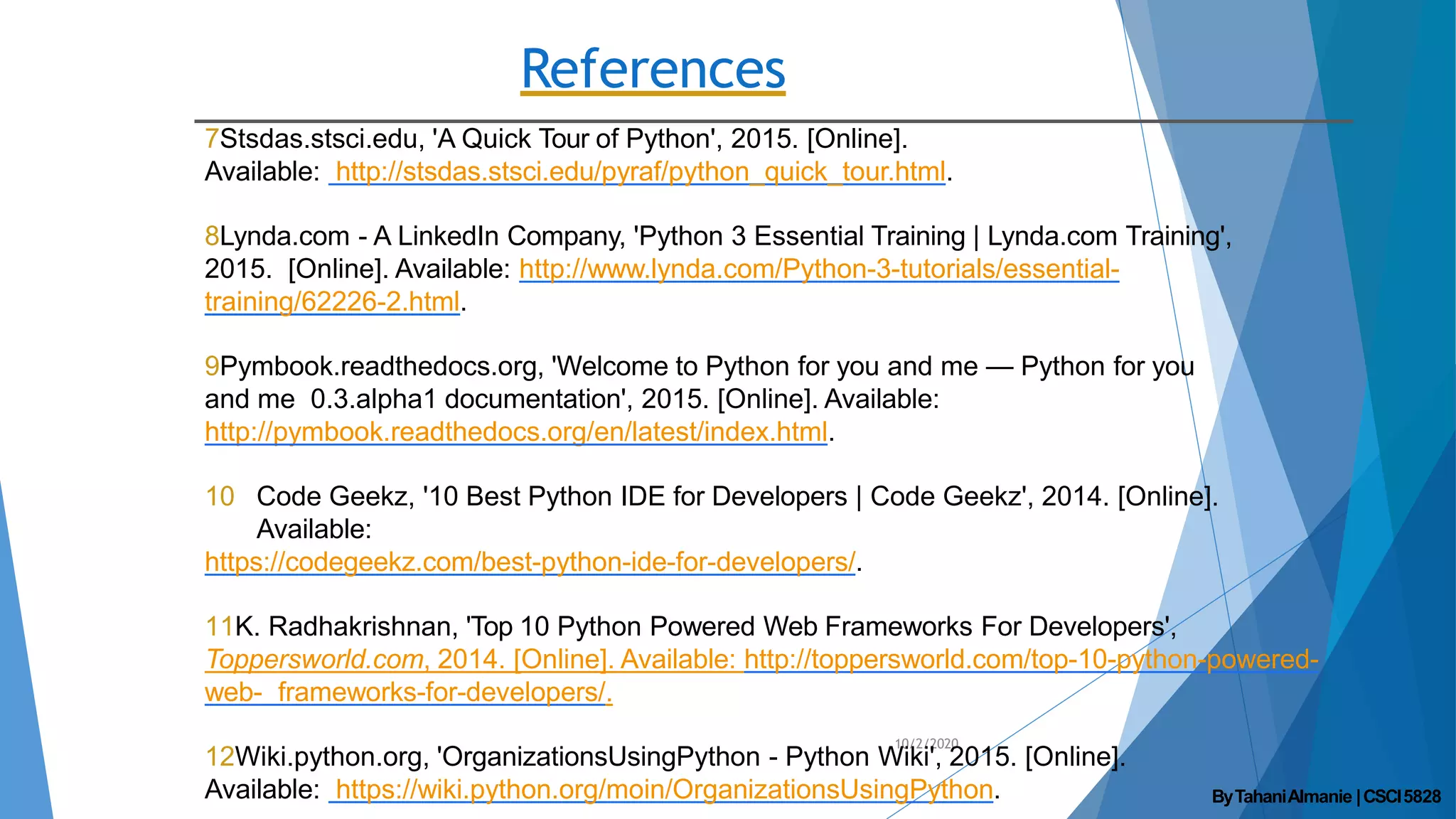Click the Toppersworld.com italic text
Viewport: 1456px width, 819px height.
315,659
